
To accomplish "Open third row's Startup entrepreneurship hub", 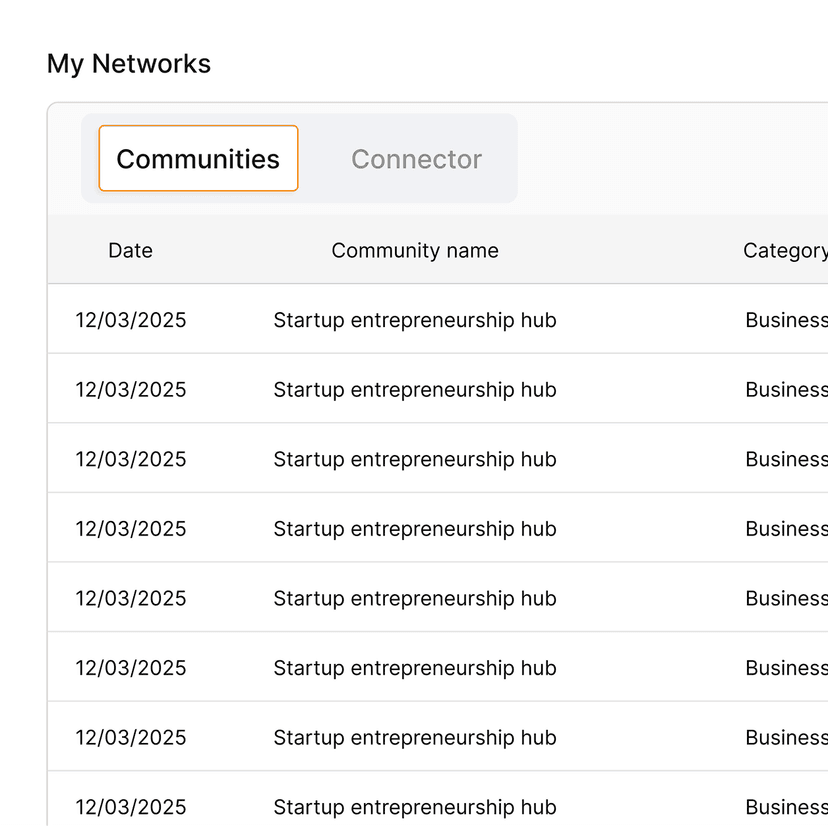I will point(415,459).
